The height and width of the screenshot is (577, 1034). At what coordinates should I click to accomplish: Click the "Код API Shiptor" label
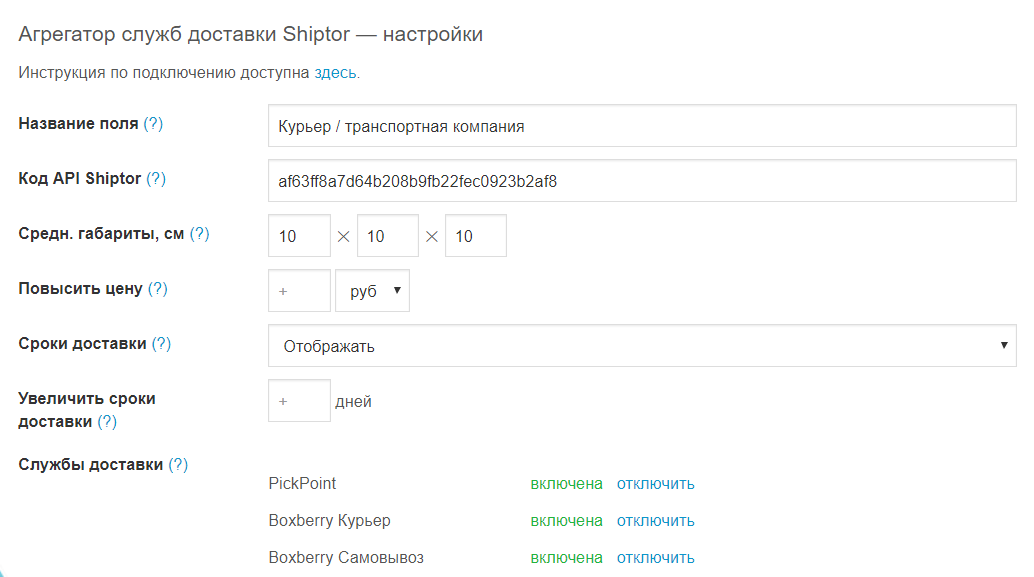(80, 178)
